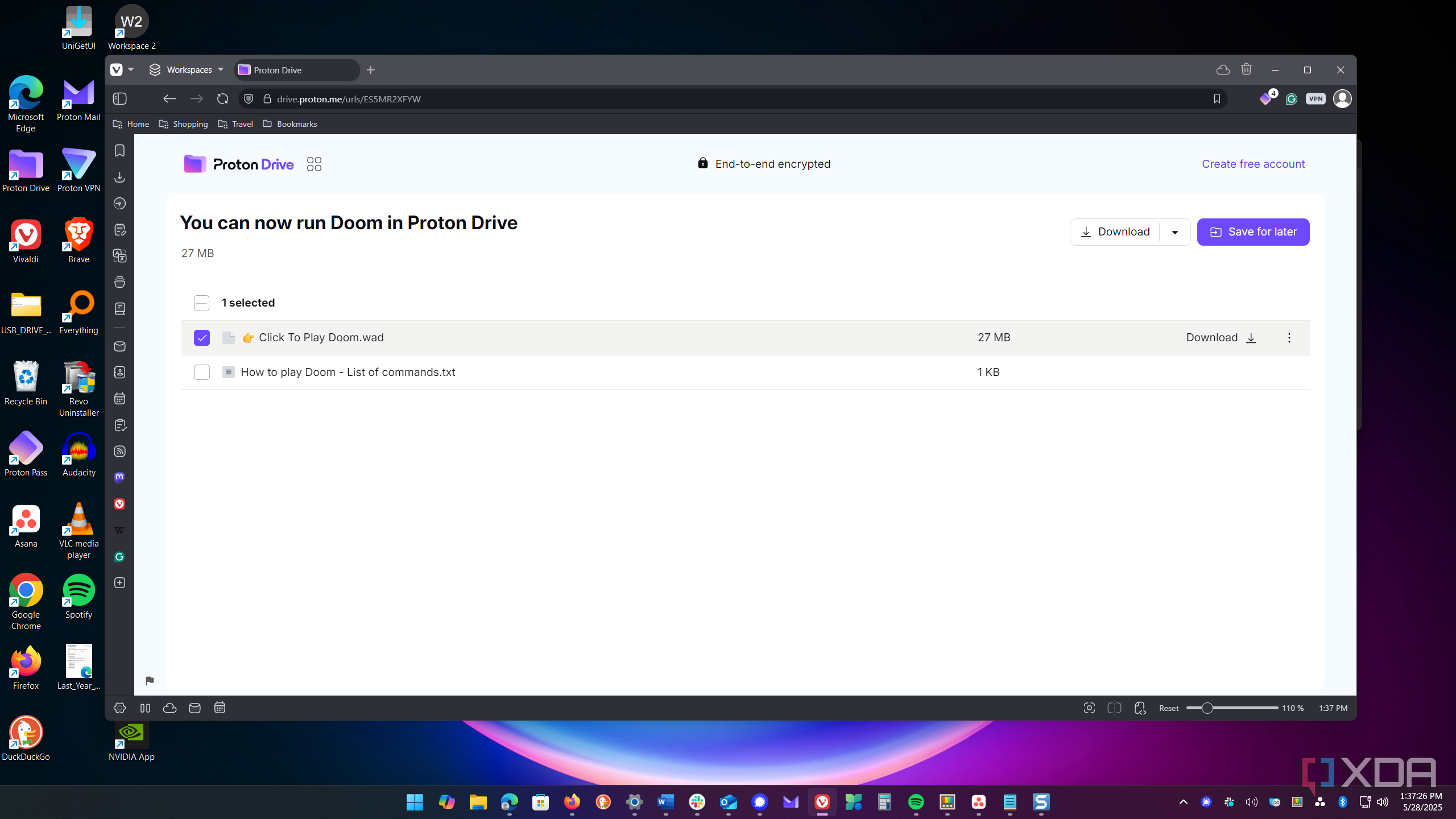Viewport: 1456px width, 819px height.
Task: Open the Translate panel in the sidebar
Action: [x=120, y=256]
